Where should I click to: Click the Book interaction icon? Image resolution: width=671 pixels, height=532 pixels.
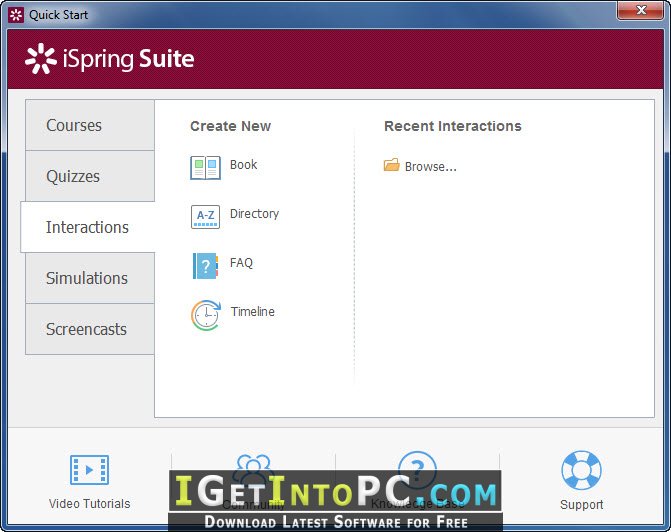click(x=205, y=167)
